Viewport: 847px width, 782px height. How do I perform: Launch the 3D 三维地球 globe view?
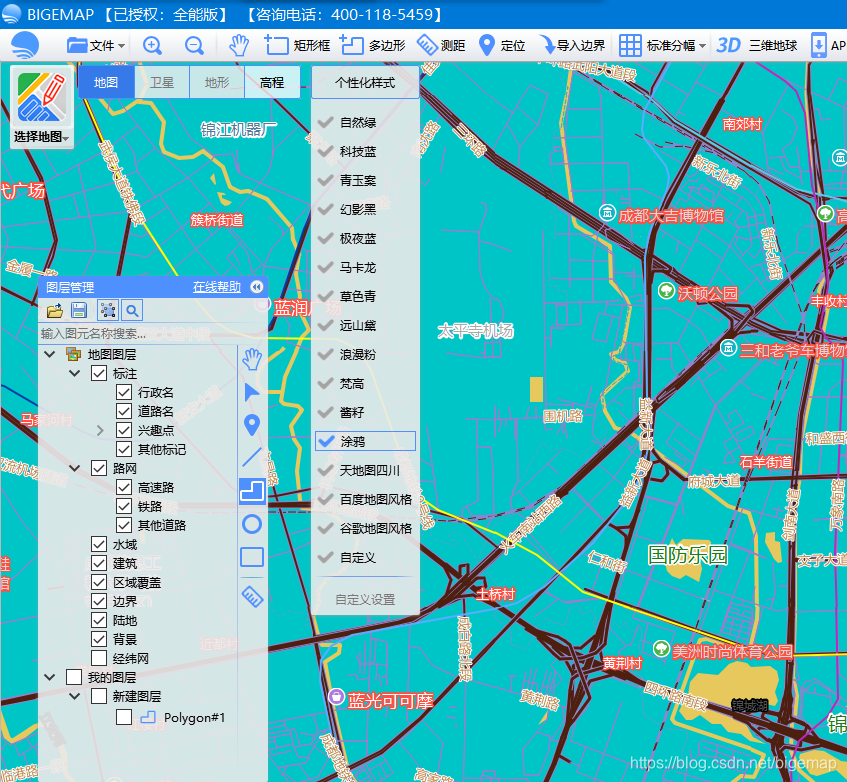point(756,45)
